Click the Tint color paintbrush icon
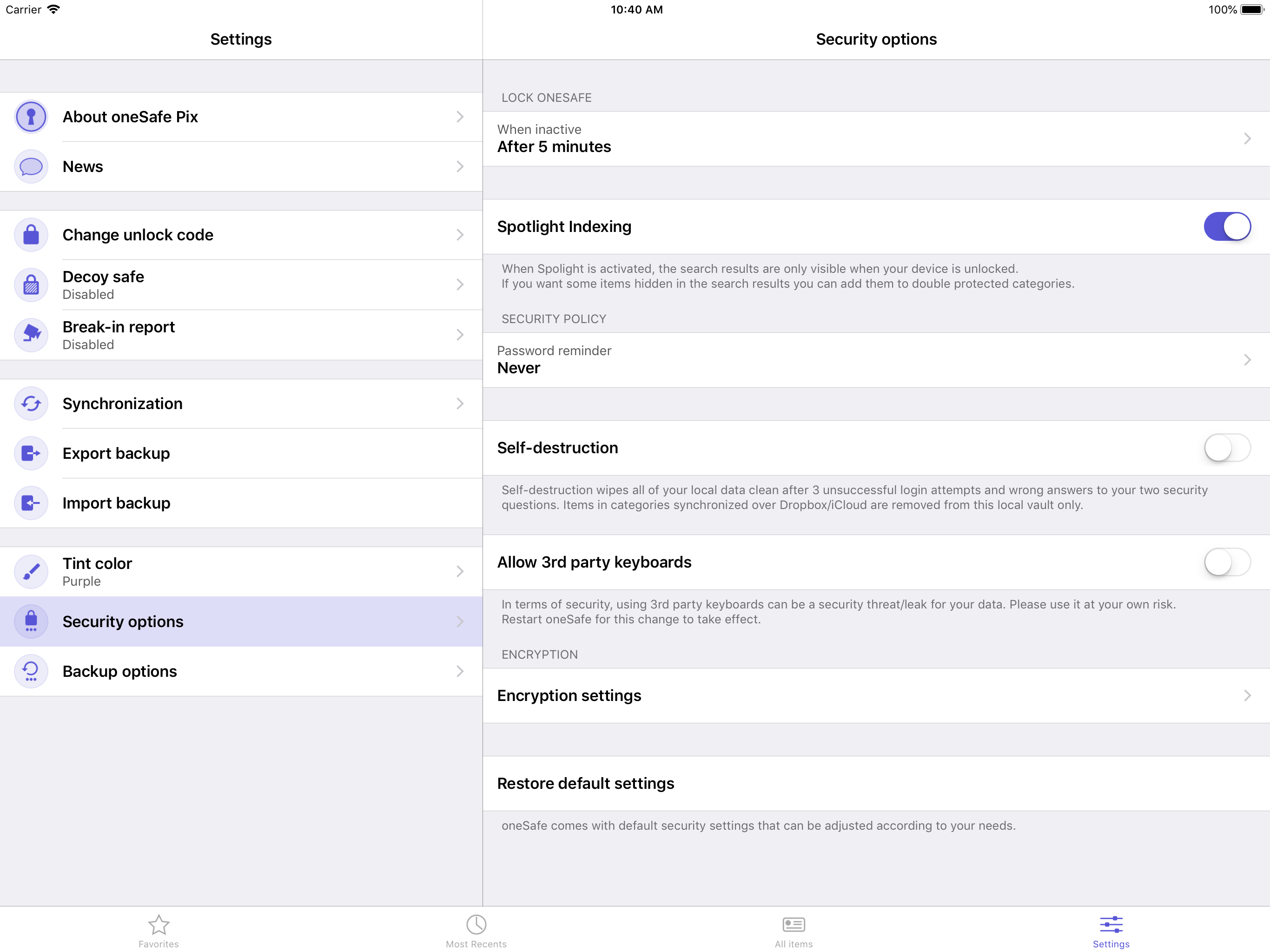Image resolution: width=1270 pixels, height=952 pixels. 31,571
